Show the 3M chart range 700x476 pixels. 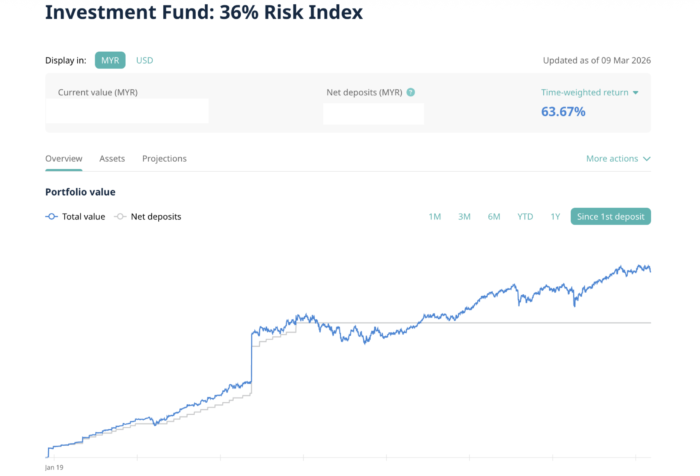[464, 216]
